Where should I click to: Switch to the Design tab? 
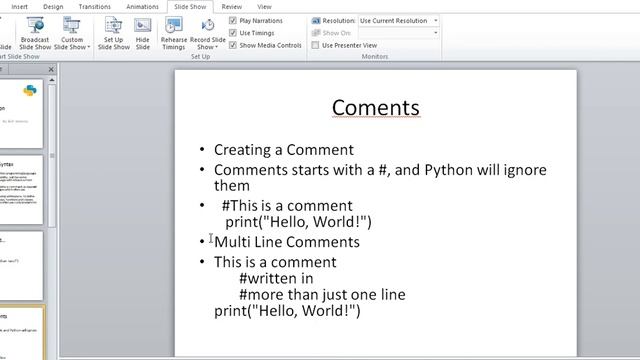[x=53, y=7]
